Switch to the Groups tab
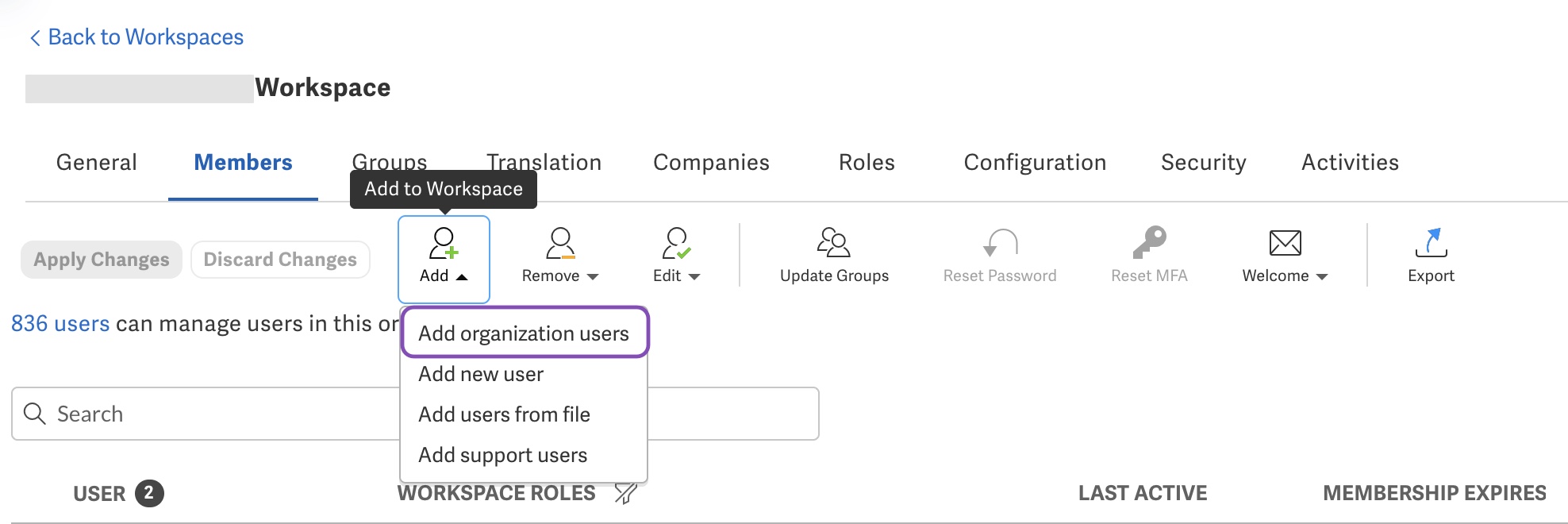1568x524 pixels. (x=390, y=161)
